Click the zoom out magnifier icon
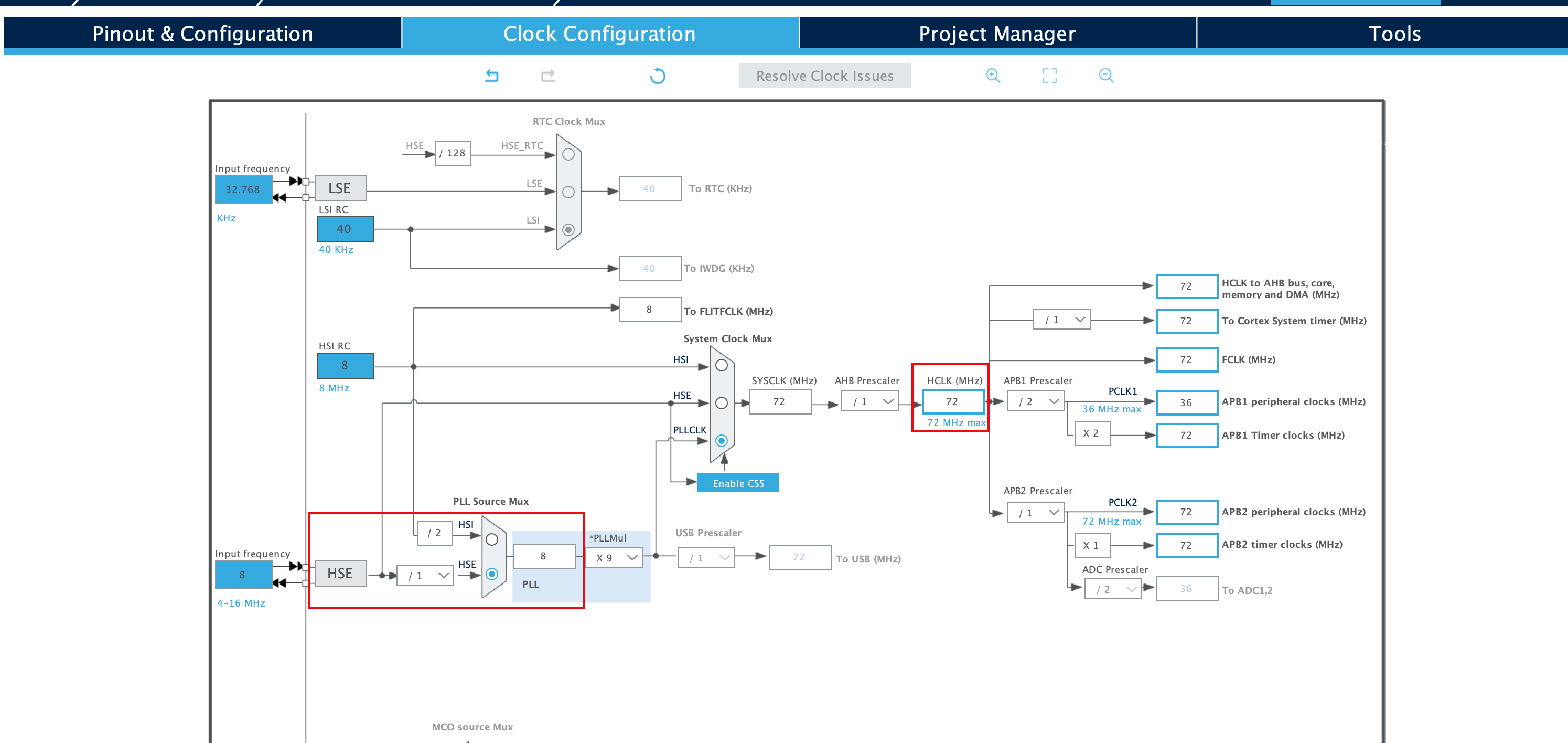The width and height of the screenshot is (1568, 743). tap(1106, 76)
